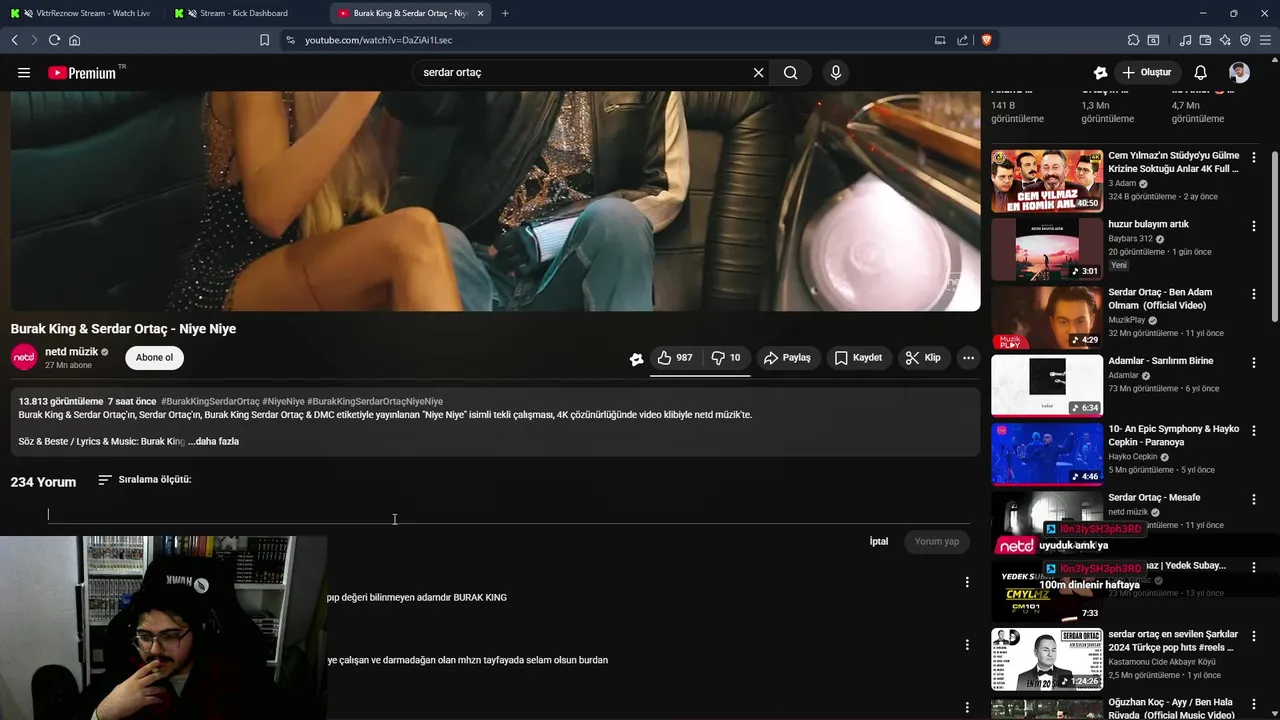Open Brave Wallet icon in toolbar
This screenshot has height=720, width=1280.
pyautogui.click(x=1205, y=40)
